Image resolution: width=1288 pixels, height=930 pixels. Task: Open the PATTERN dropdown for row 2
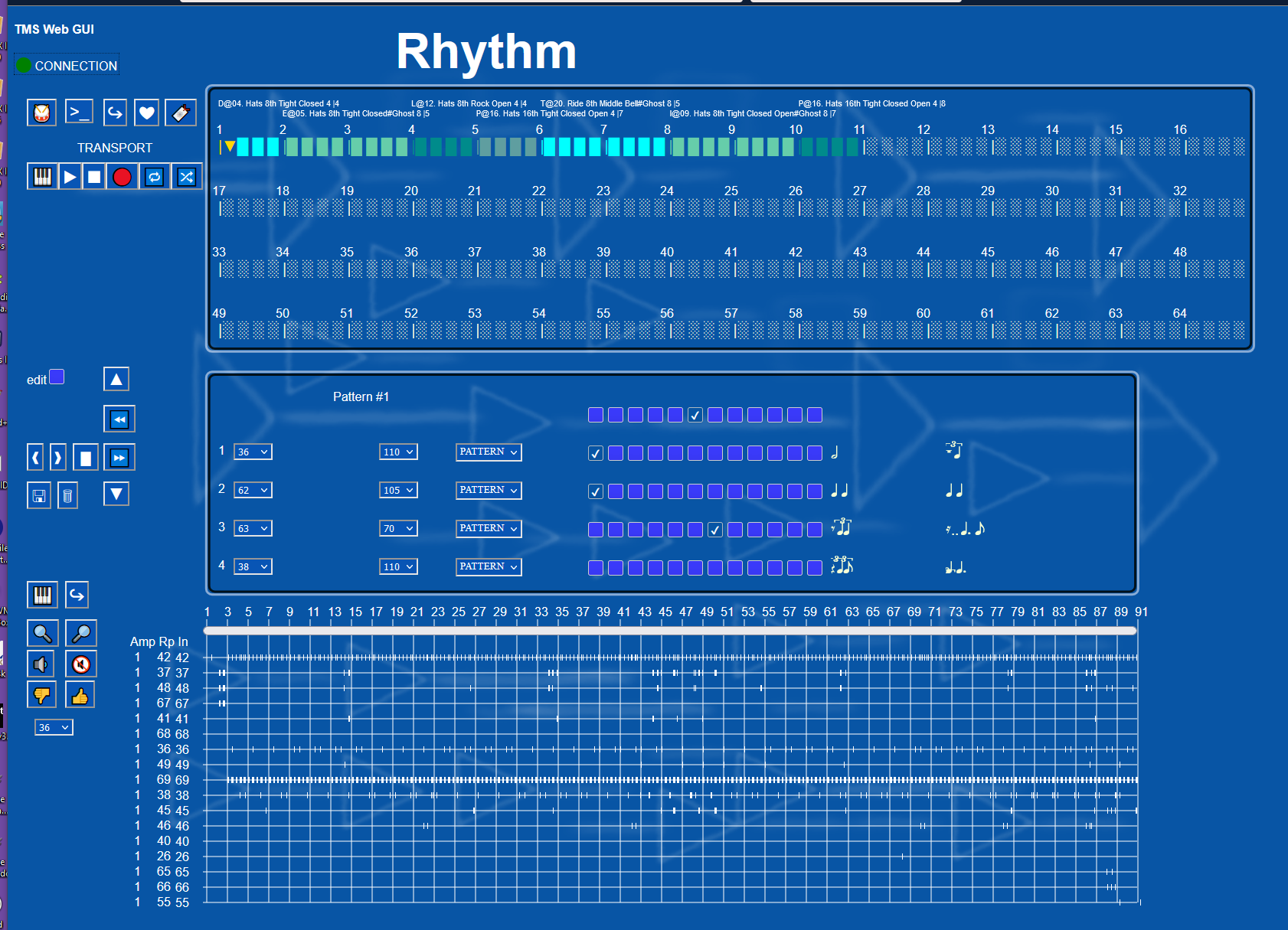point(488,490)
